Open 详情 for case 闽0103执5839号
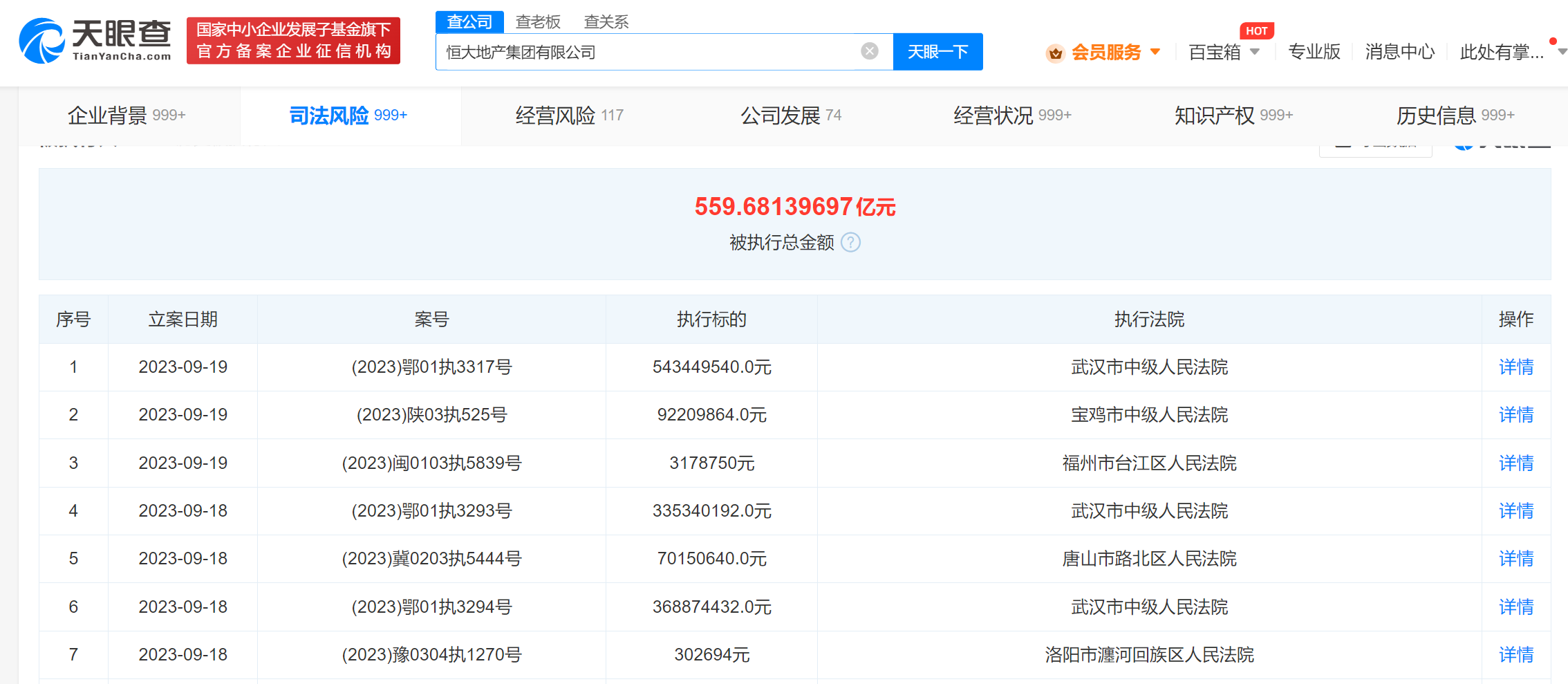1568x684 pixels. [1516, 463]
